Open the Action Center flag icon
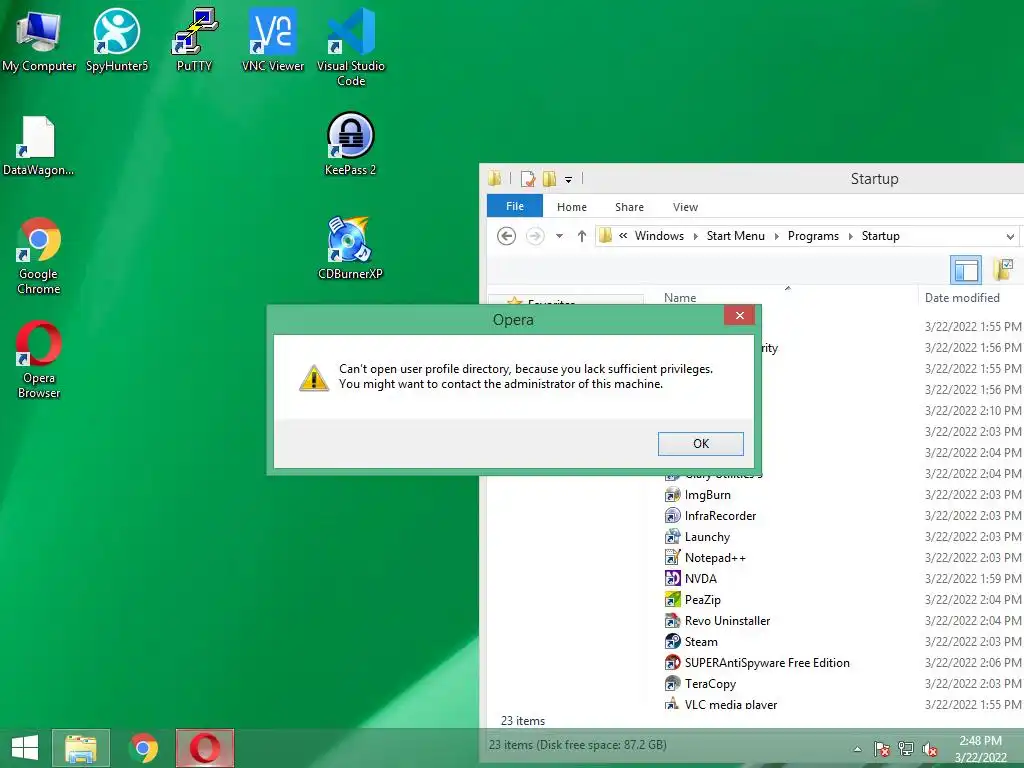This screenshot has width=1024, height=768. [882, 749]
